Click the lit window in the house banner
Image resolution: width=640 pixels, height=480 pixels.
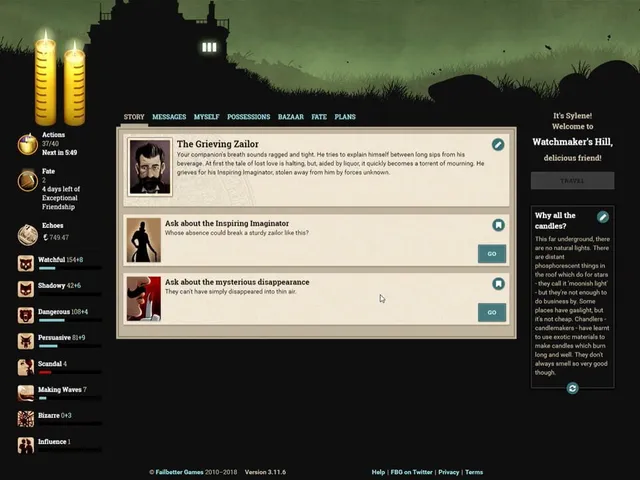point(209,47)
